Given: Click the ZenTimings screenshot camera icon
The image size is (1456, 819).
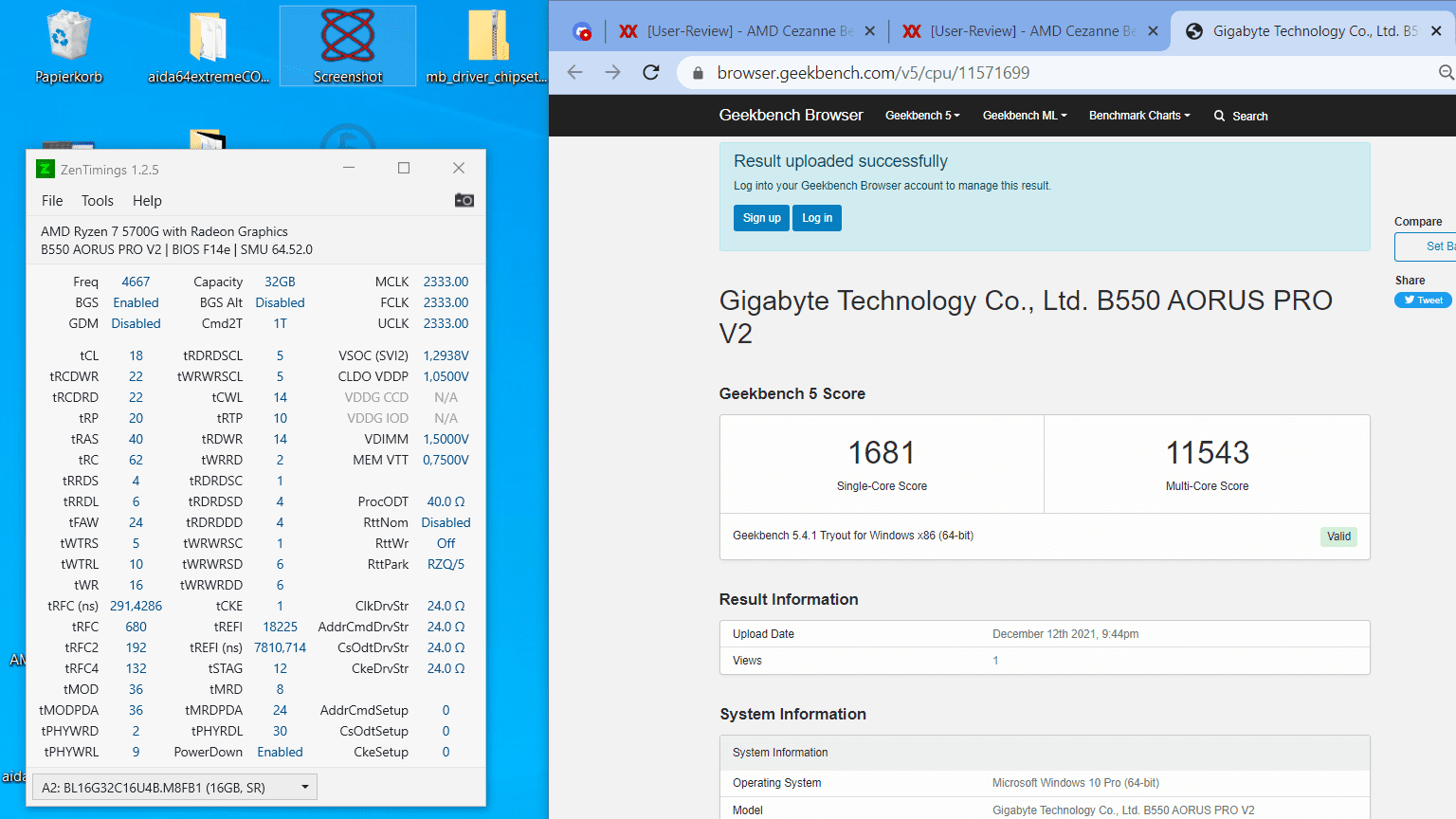Looking at the screenshot, I should (x=464, y=200).
